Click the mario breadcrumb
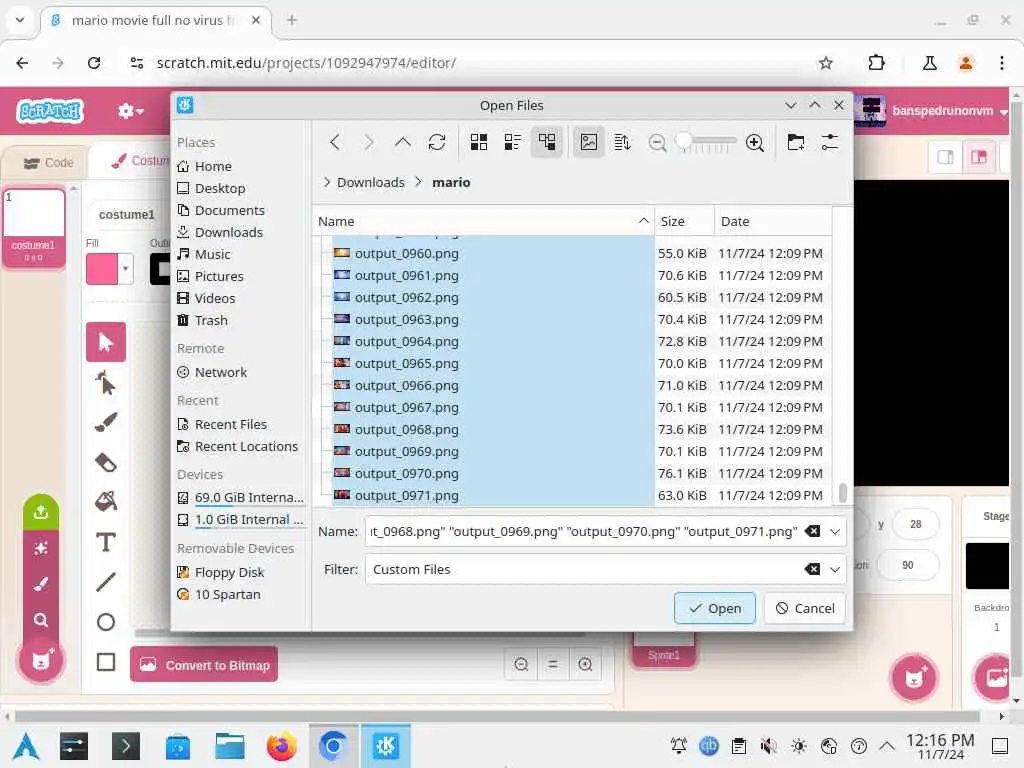The image size is (1024, 768). 451,182
